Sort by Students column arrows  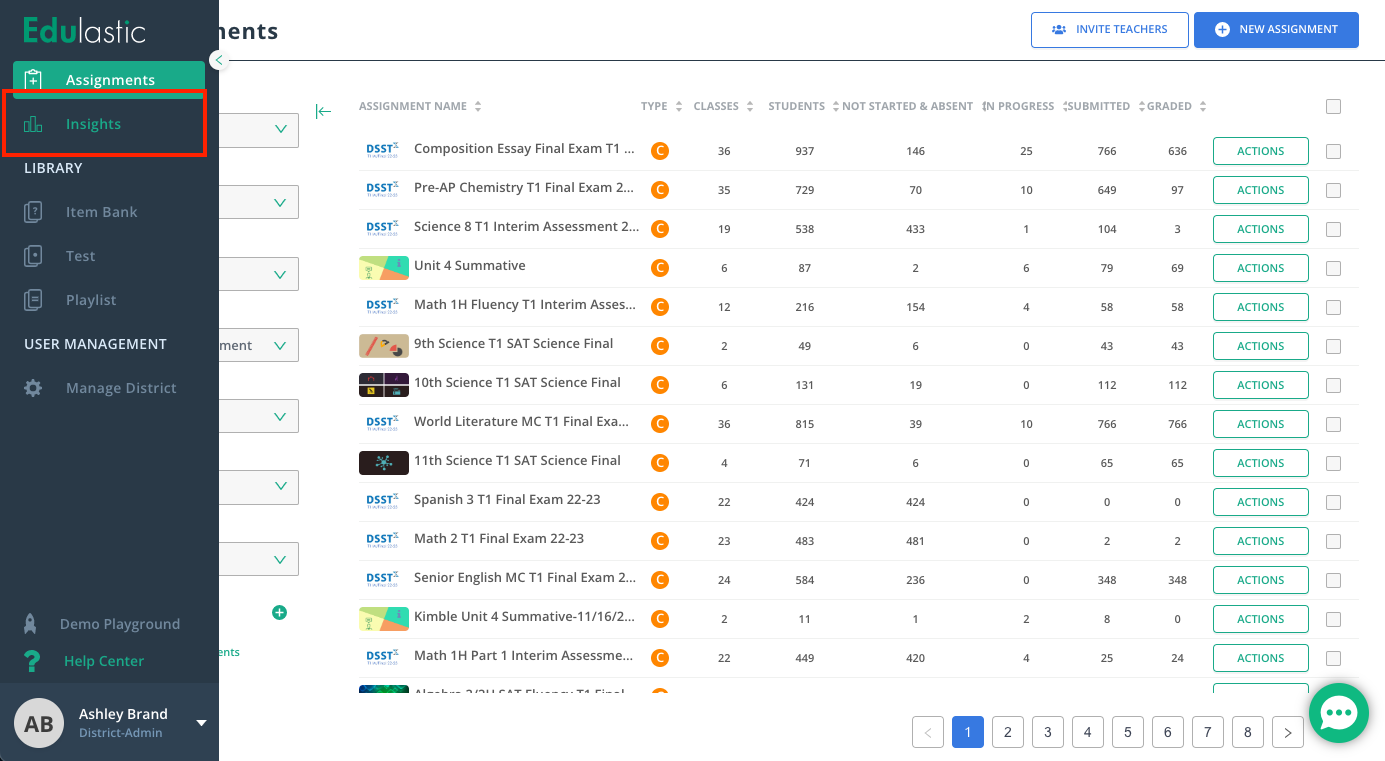coord(834,107)
